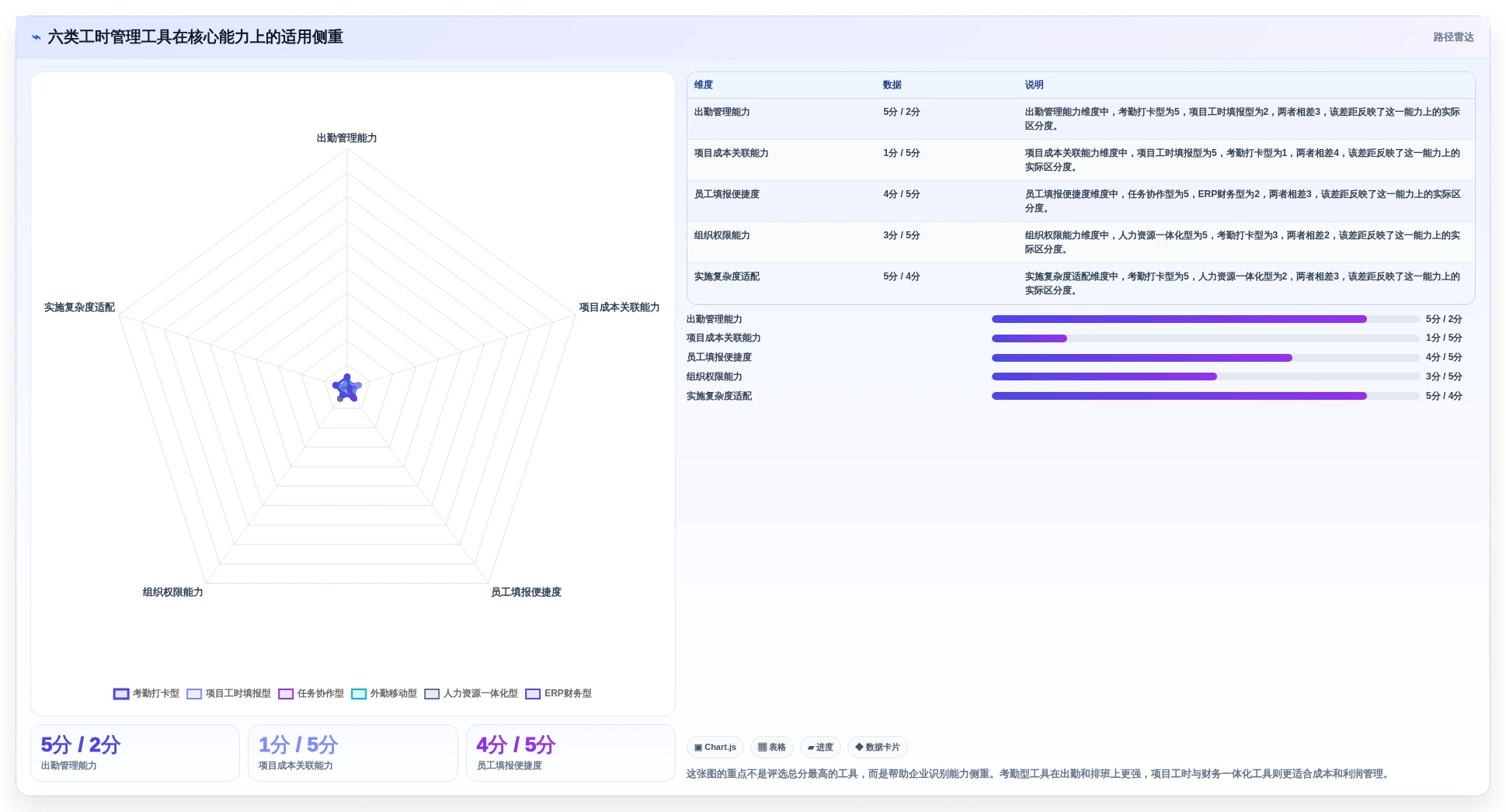Click the 数据卡片 tag chip

(x=878, y=748)
